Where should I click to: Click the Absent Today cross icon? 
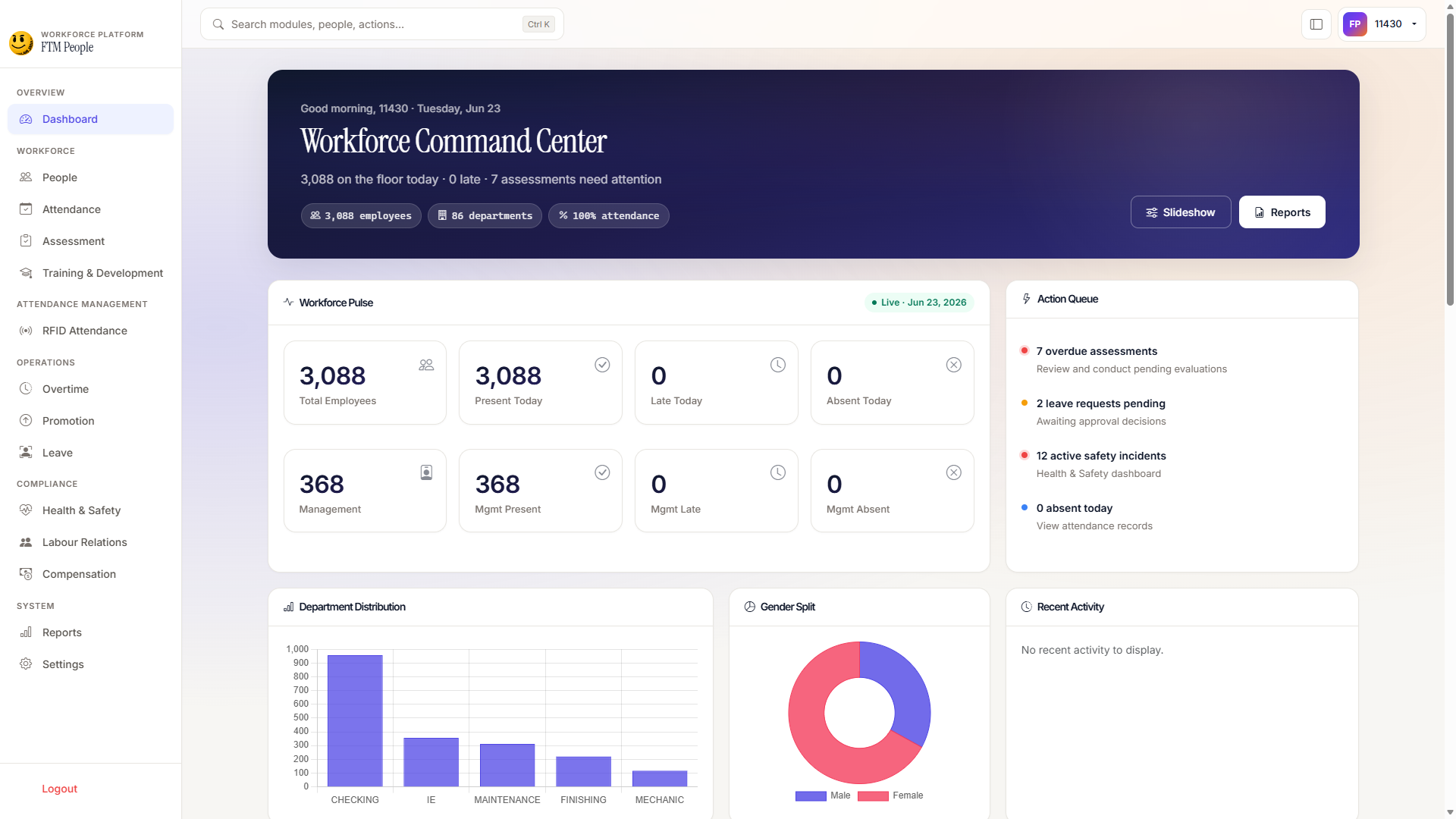click(x=954, y=365)
